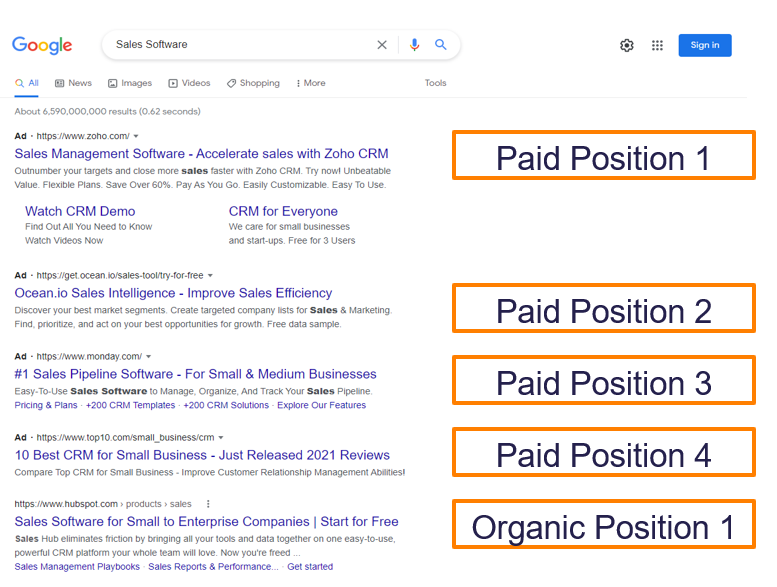Expand the monday.com ad dropdown arrow
The height and width of the screenshot is (587, 777).
tap(148, 357)
